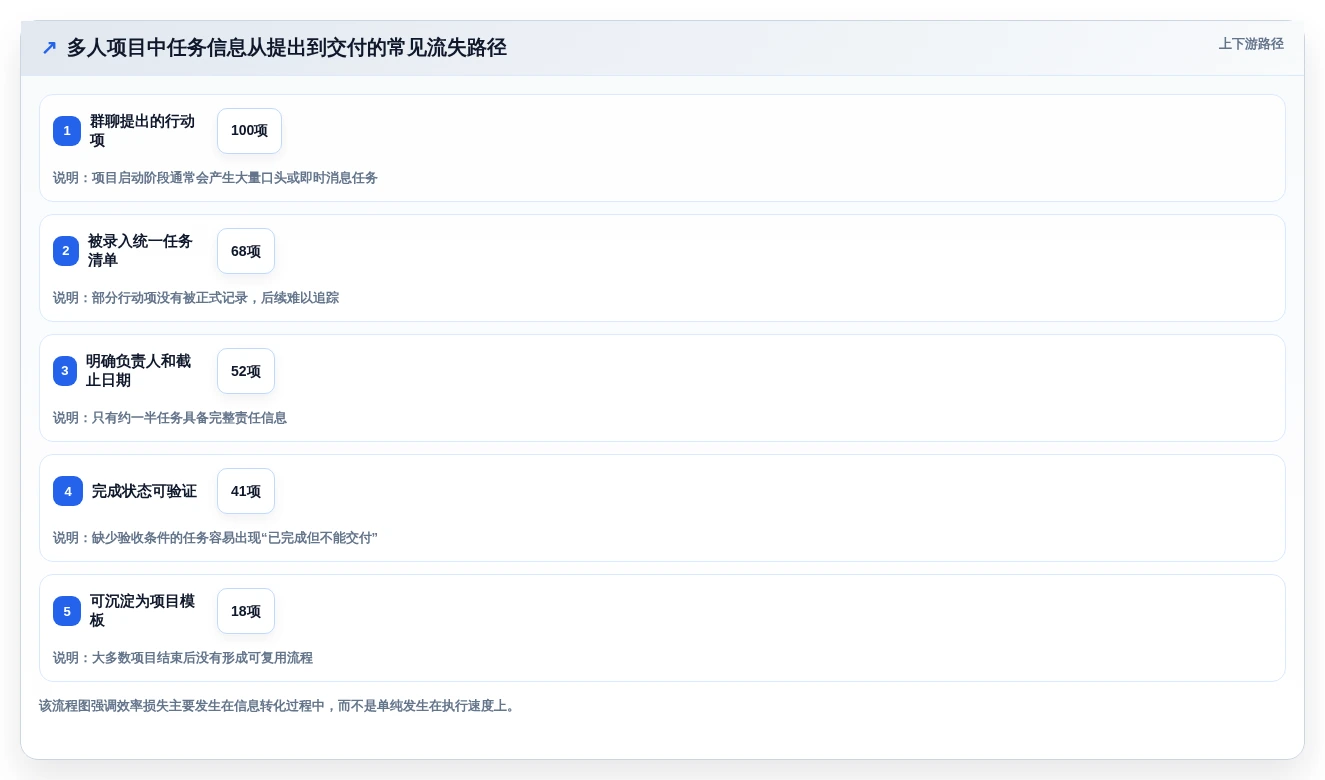Screen dimensions: 1325x780
Task: Select the 18项 value chip
Action: coord(246,611)
